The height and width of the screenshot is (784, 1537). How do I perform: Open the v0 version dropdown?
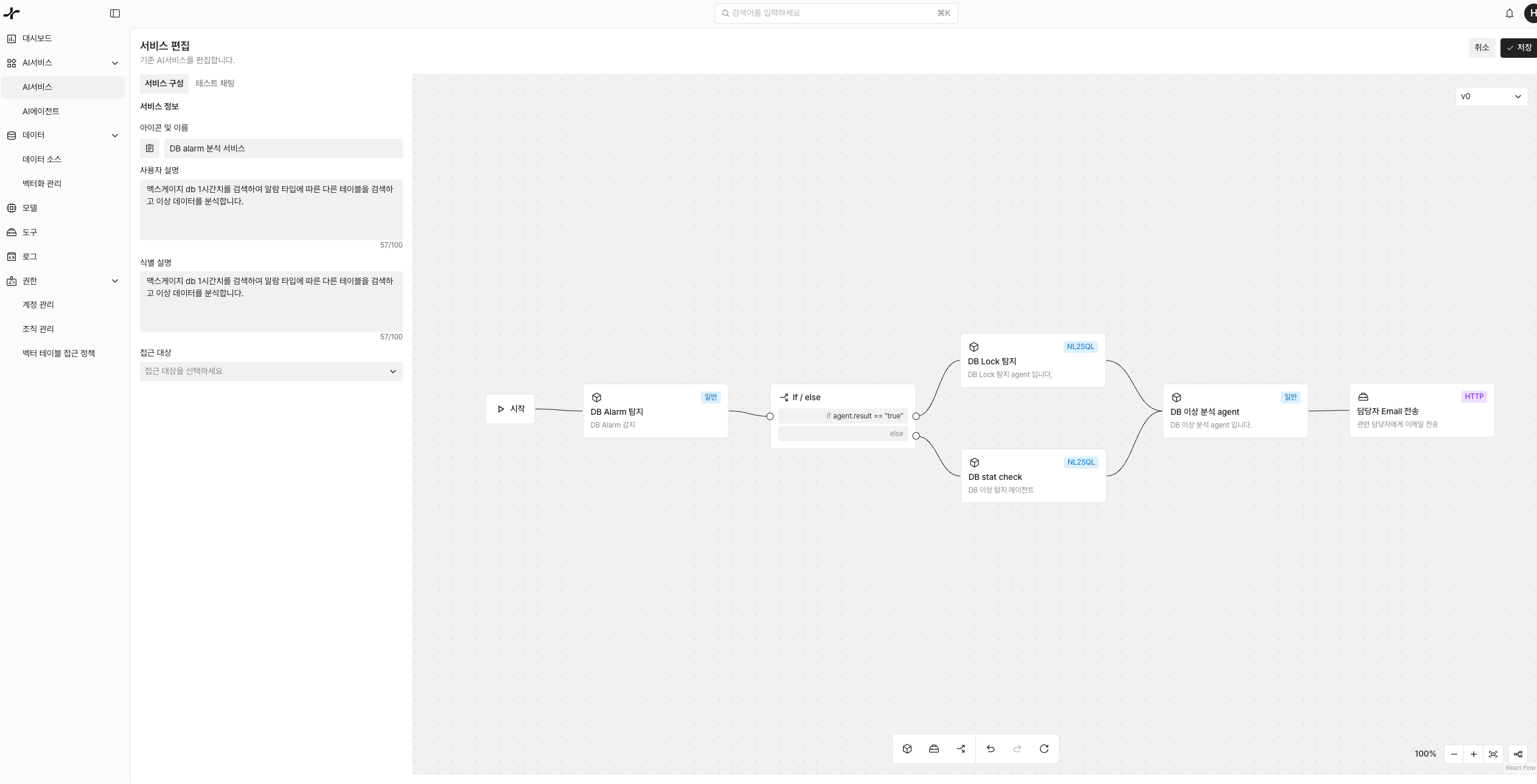(x=1491, y=97)
